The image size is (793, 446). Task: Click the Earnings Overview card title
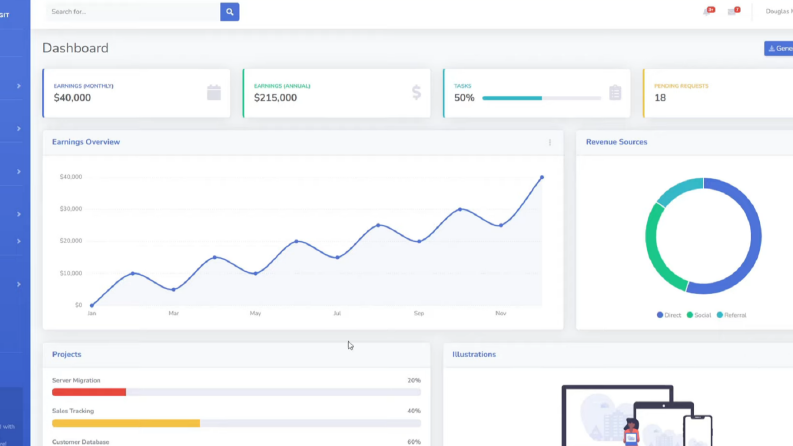click(86, 142)
